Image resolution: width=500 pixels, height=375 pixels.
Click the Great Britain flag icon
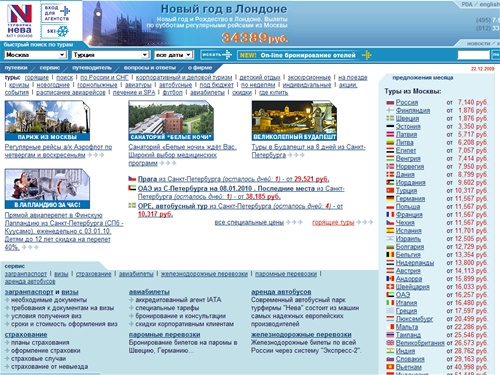[390, 343]
